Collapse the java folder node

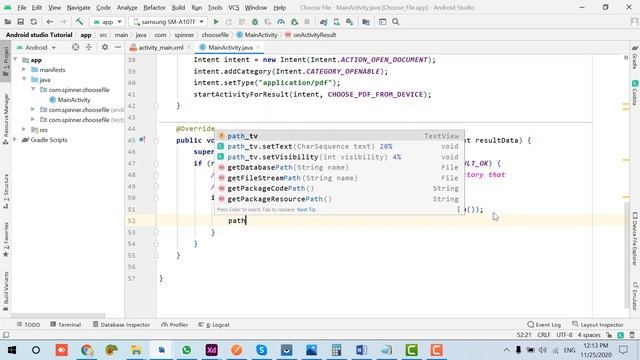(24, 80)
